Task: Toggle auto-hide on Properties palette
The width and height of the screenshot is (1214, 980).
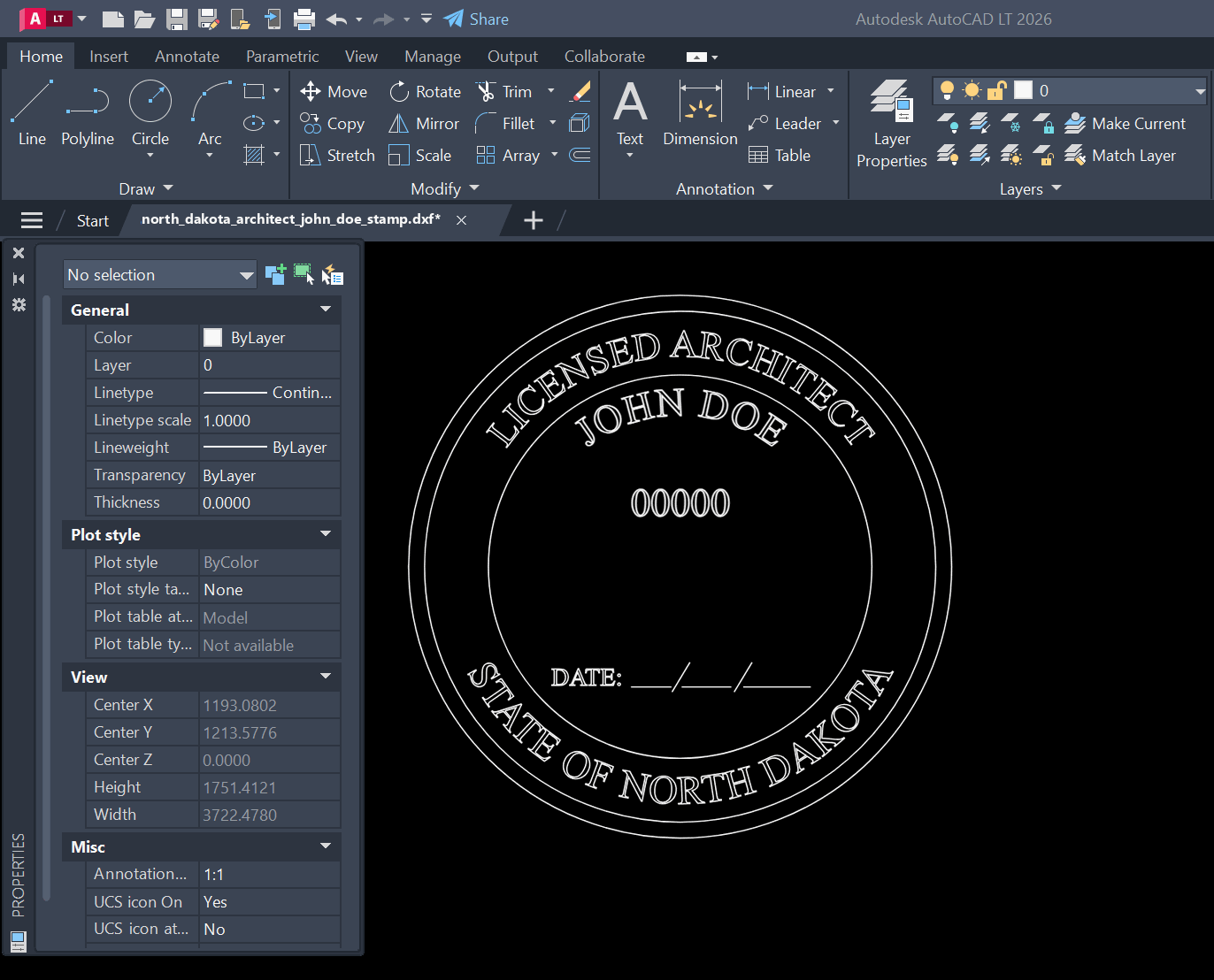Action: (19, 279)
